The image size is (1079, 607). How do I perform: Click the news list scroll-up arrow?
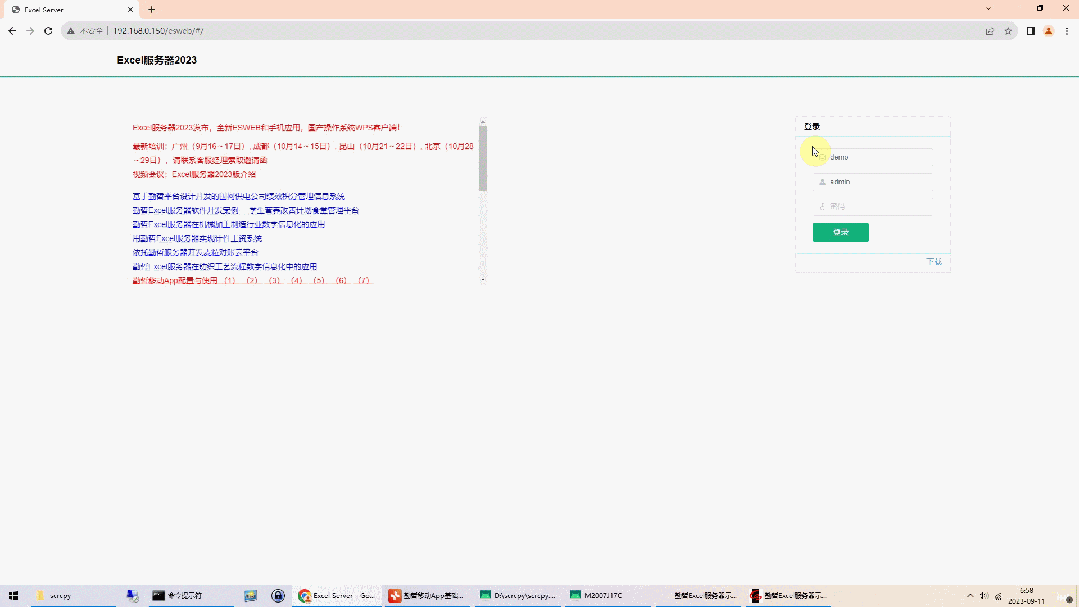click(x=482, y=122)
